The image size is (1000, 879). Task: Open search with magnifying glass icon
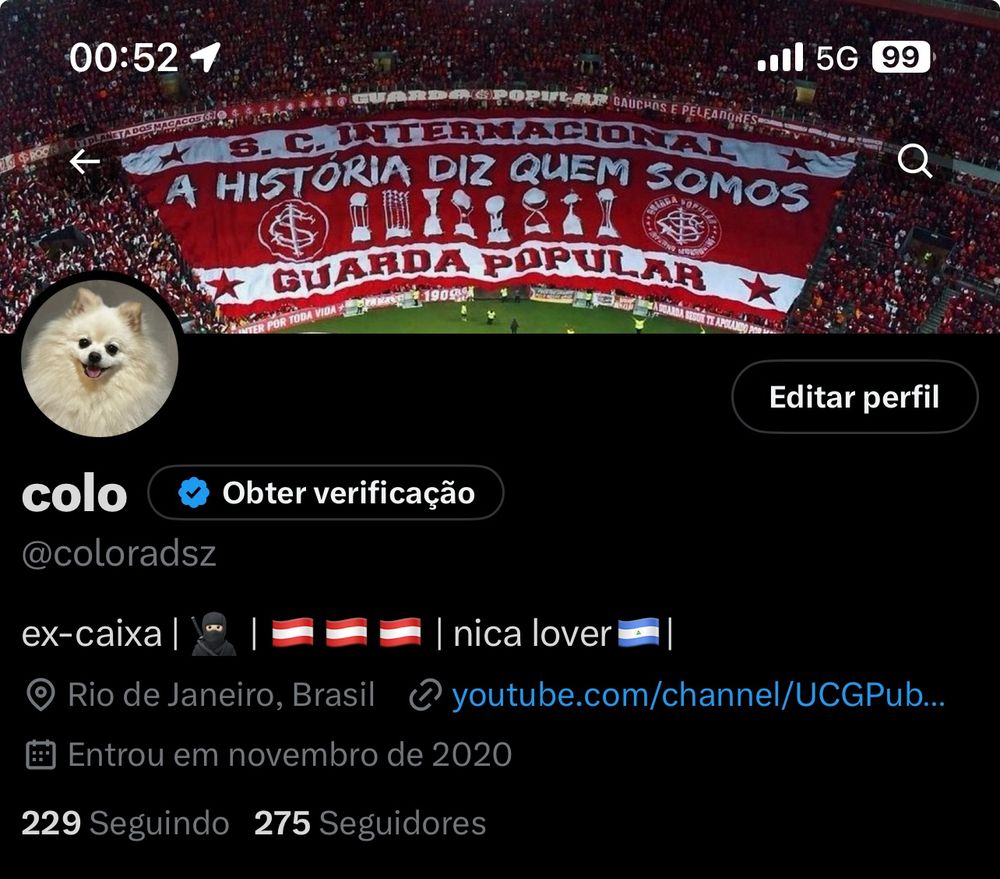tap(915, 161)
